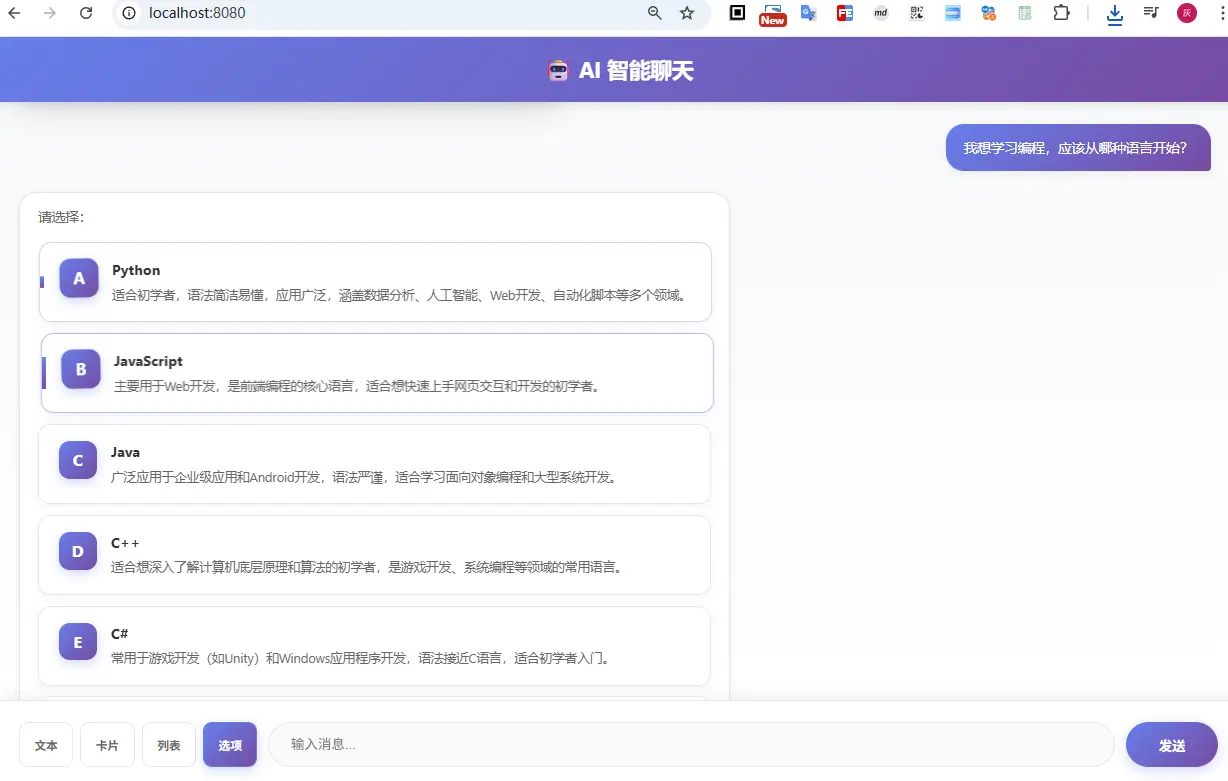Open the media playlist control icon
1228x781 pixels.
point(1150,14)
